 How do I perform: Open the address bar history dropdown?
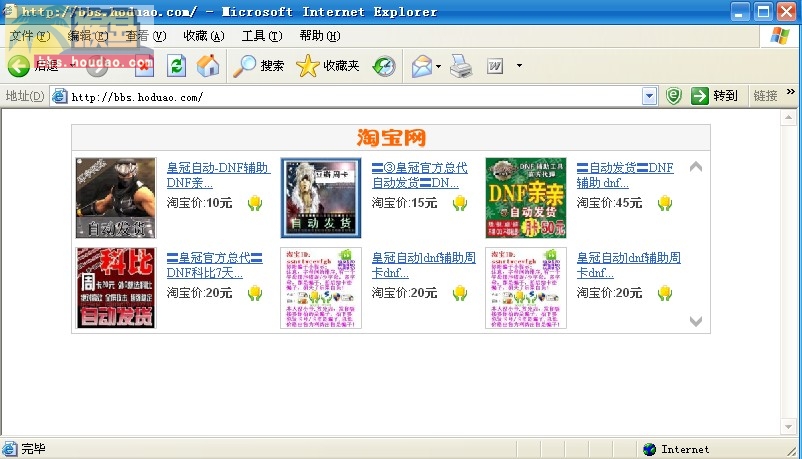click(x=649, y=96)
